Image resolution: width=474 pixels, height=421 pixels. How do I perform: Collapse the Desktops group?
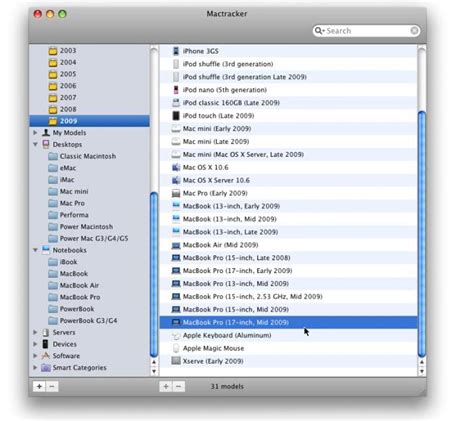[x=35, y=144]
